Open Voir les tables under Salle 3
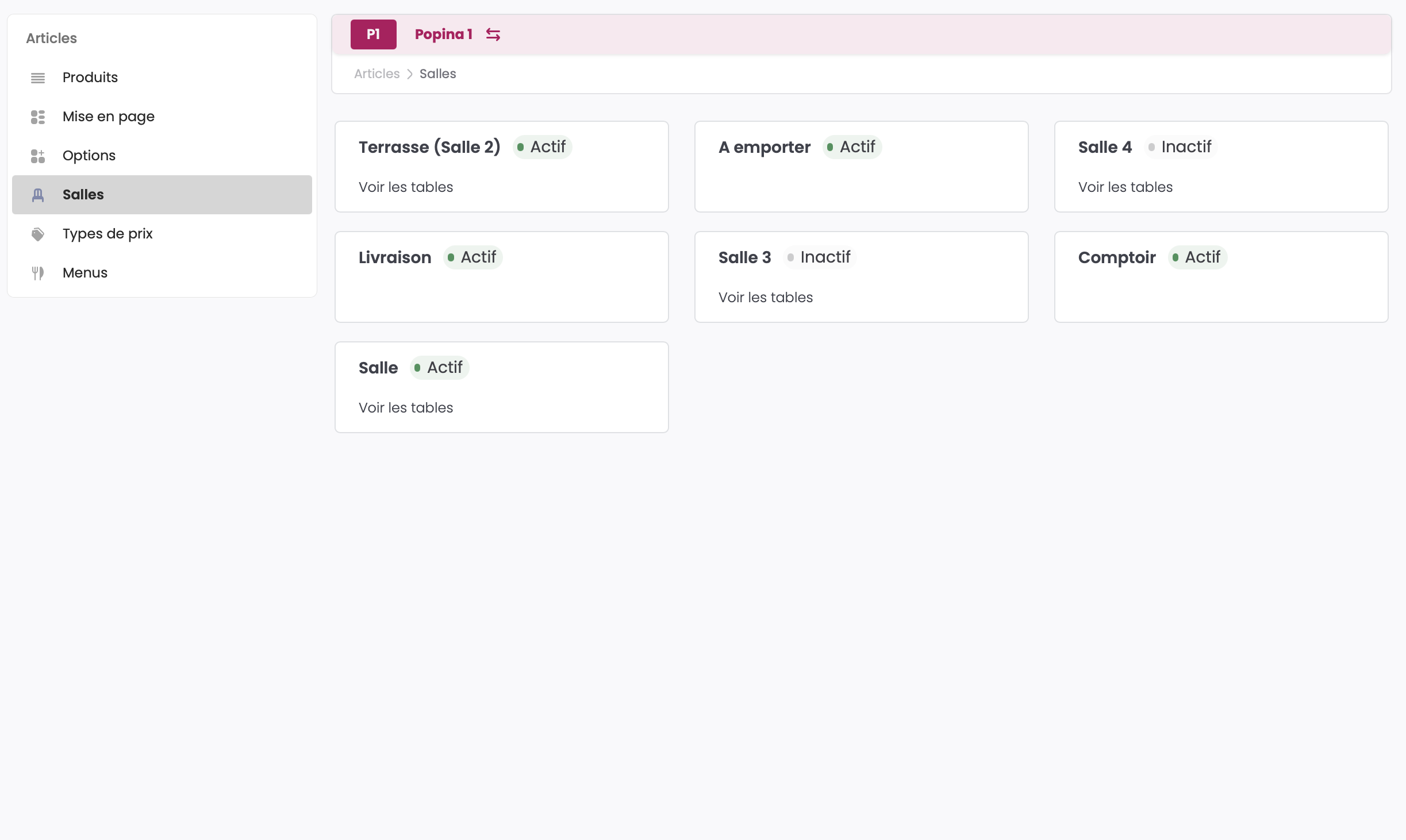 click(766, 298)
